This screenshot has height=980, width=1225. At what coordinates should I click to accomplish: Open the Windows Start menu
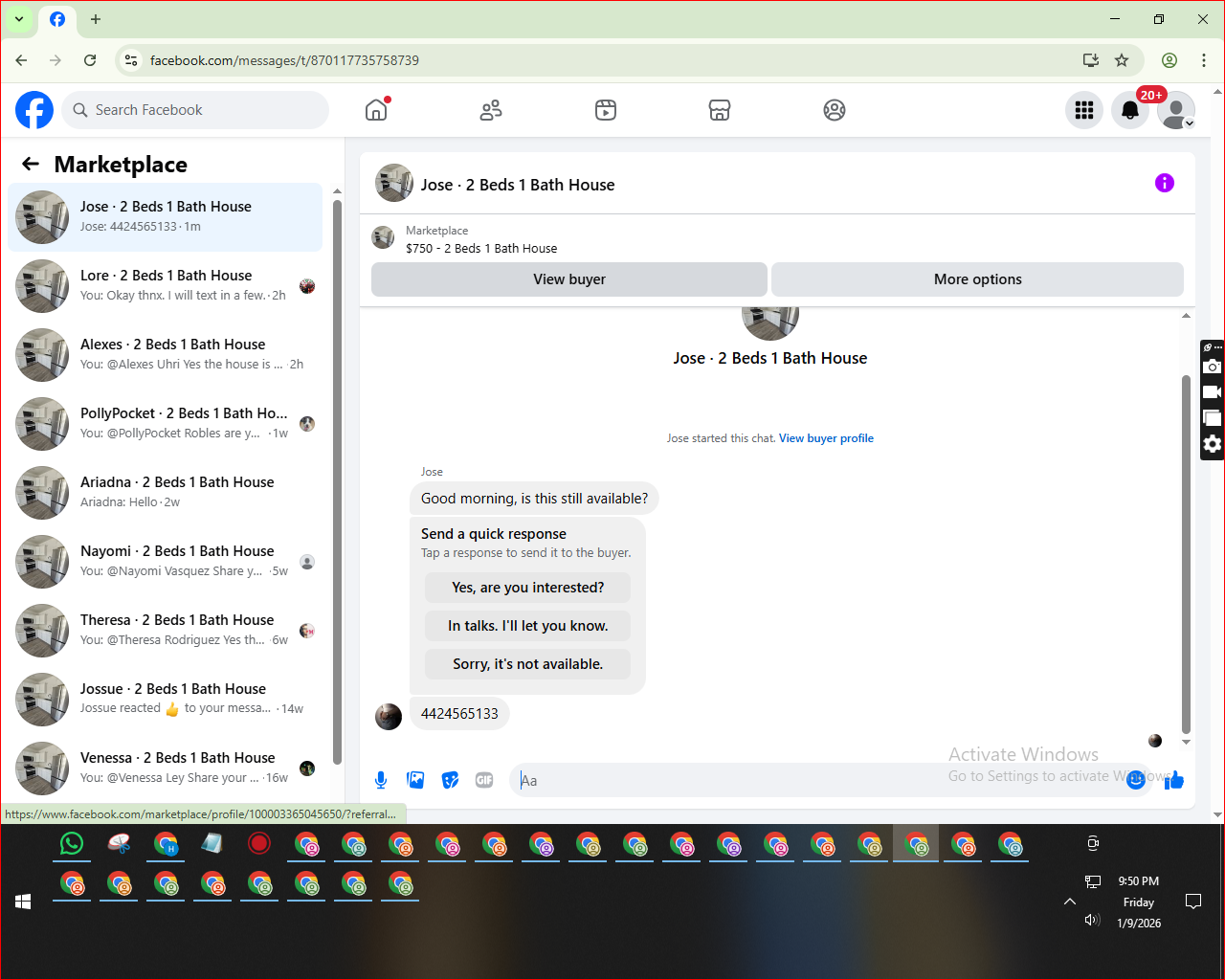[x=23, y=902]
